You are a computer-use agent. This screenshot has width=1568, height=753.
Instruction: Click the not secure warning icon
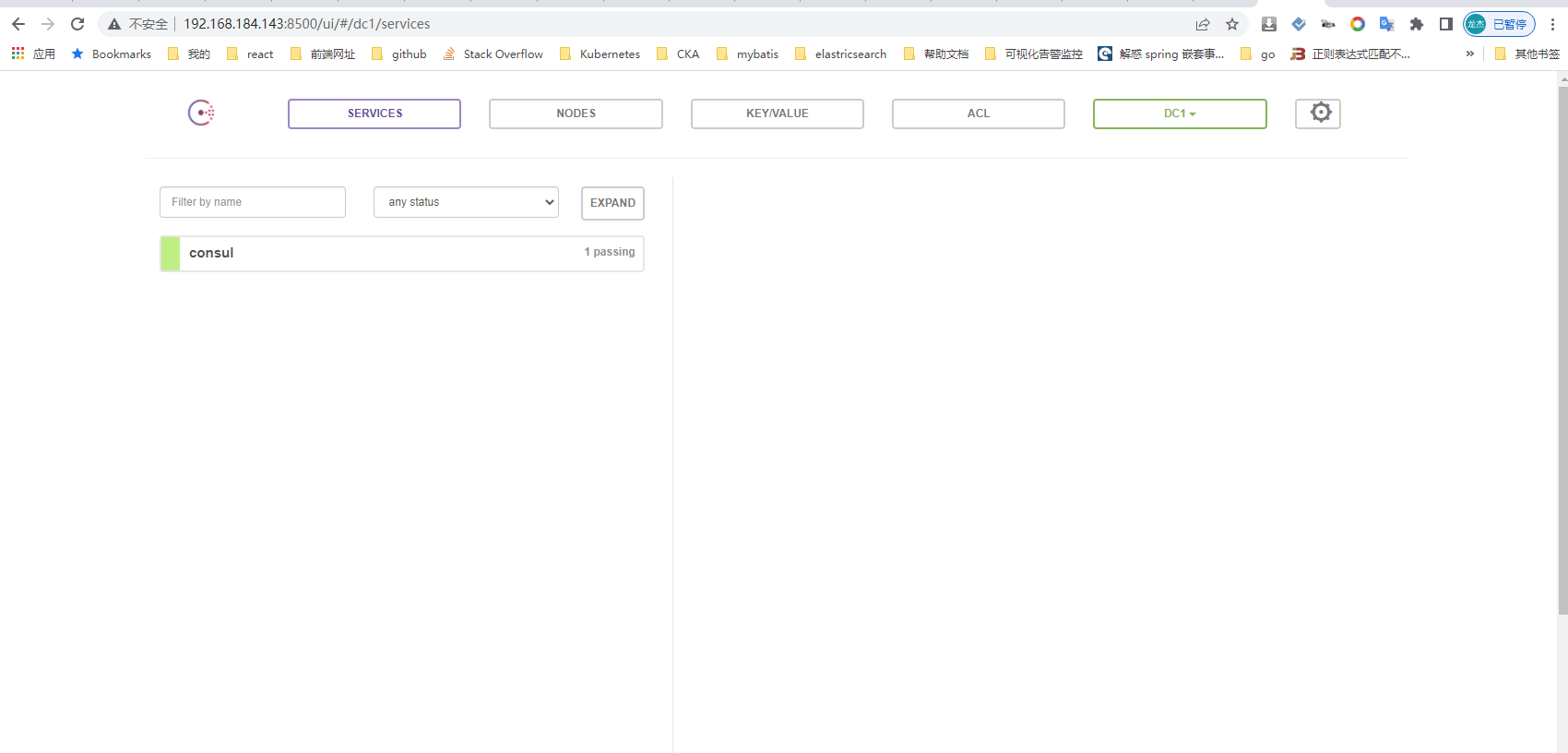point(114,24)
